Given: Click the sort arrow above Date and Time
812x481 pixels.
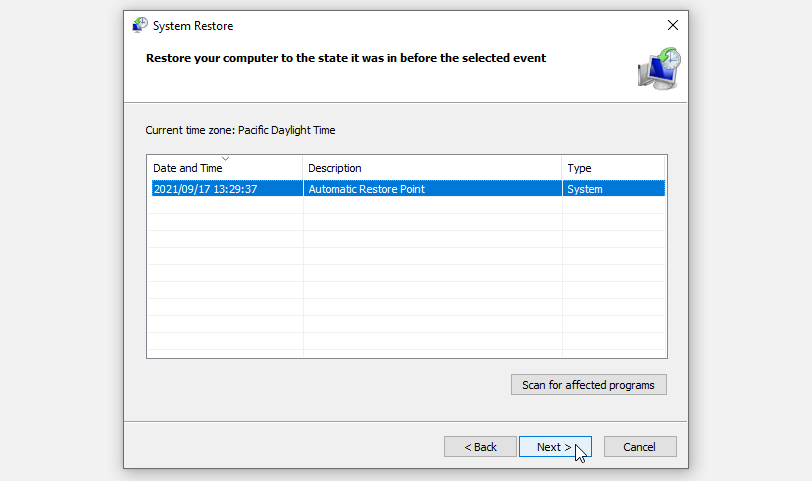Looking at the screenshot, I should point(225,158).
